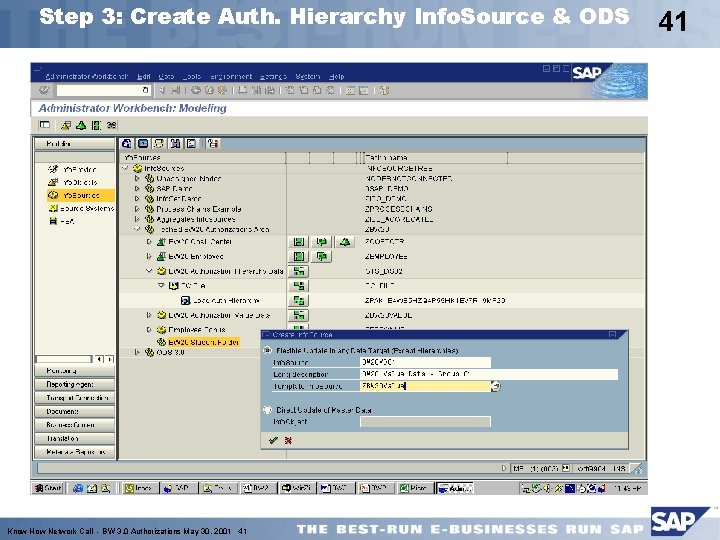Expand the Aggregates InfoSources folder

[x=137, y=219]
